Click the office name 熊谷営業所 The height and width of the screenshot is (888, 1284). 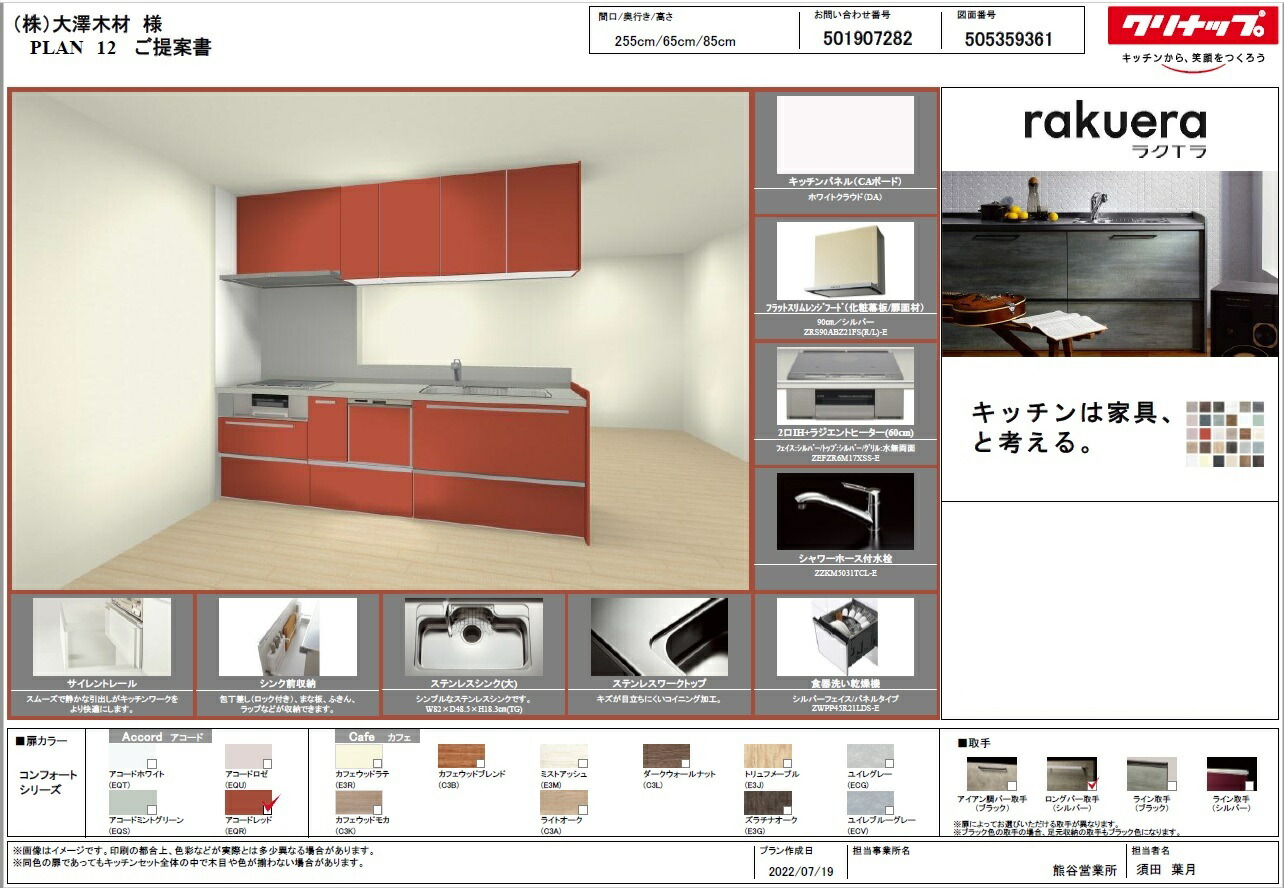(1084, 870)
